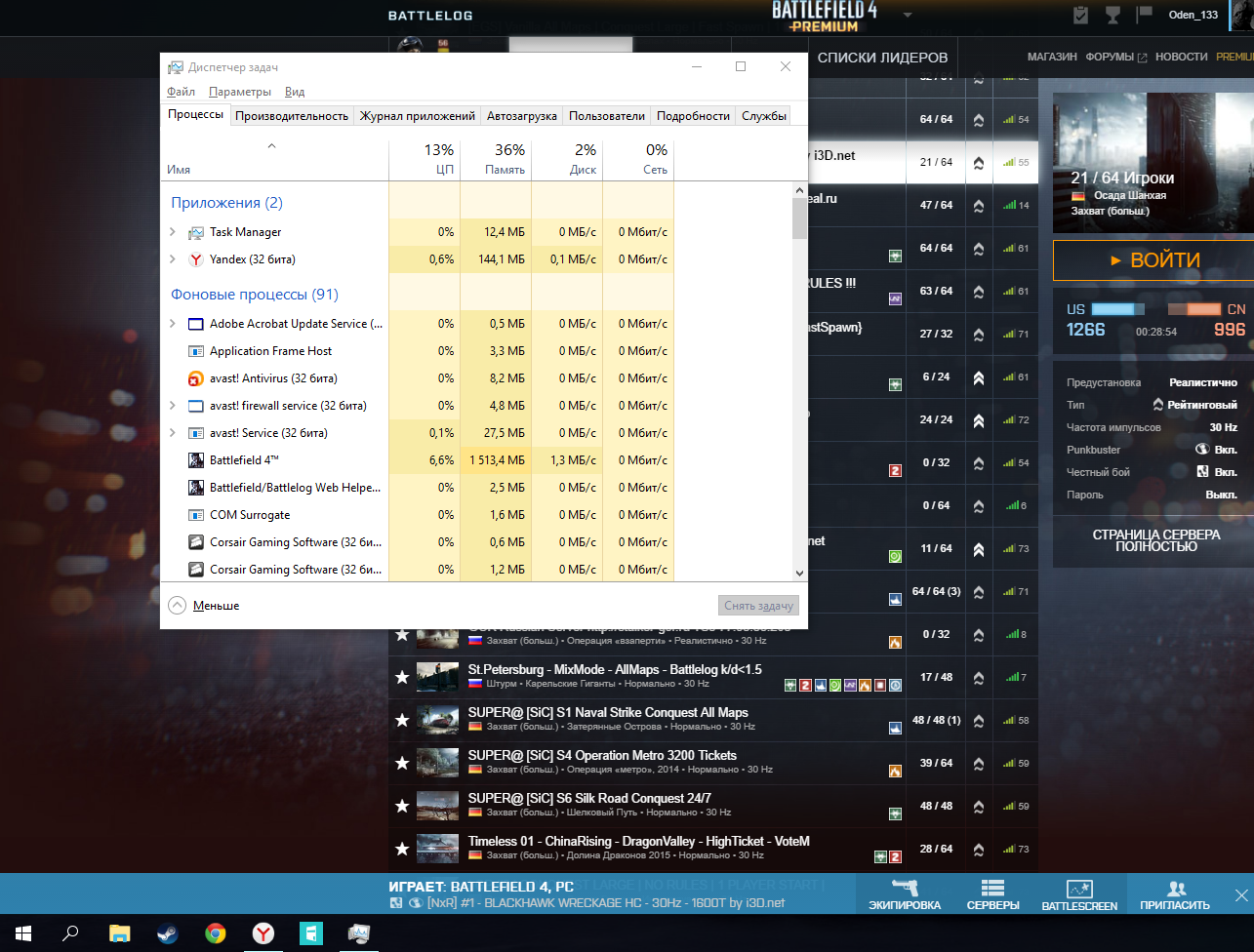Image resolution: width=1254 pixels, height=952 pixels.
Task: Select the Battlefield 4™ process row
Action: click(293, 460)
